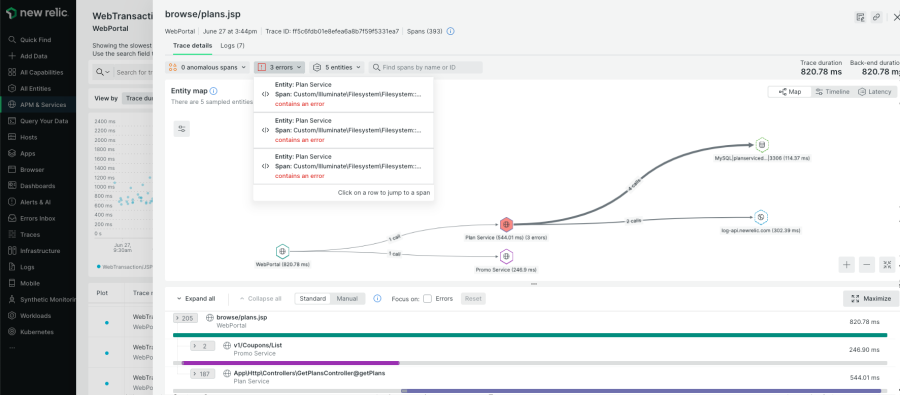Click the log-api.newrelic.com node

click(x=761, y=217)
